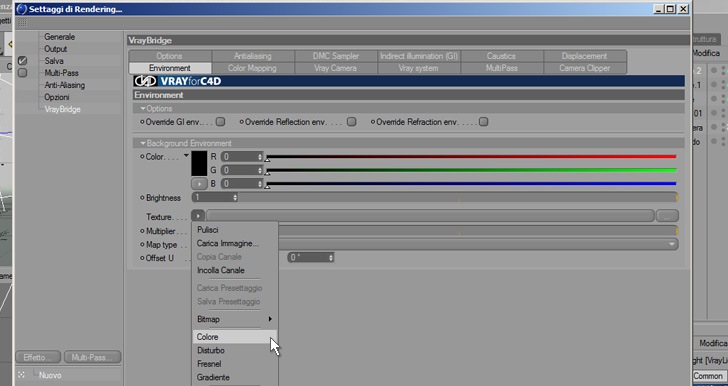Click the Texture arrow button
This screenshot has height=386, width=728.
198,216
